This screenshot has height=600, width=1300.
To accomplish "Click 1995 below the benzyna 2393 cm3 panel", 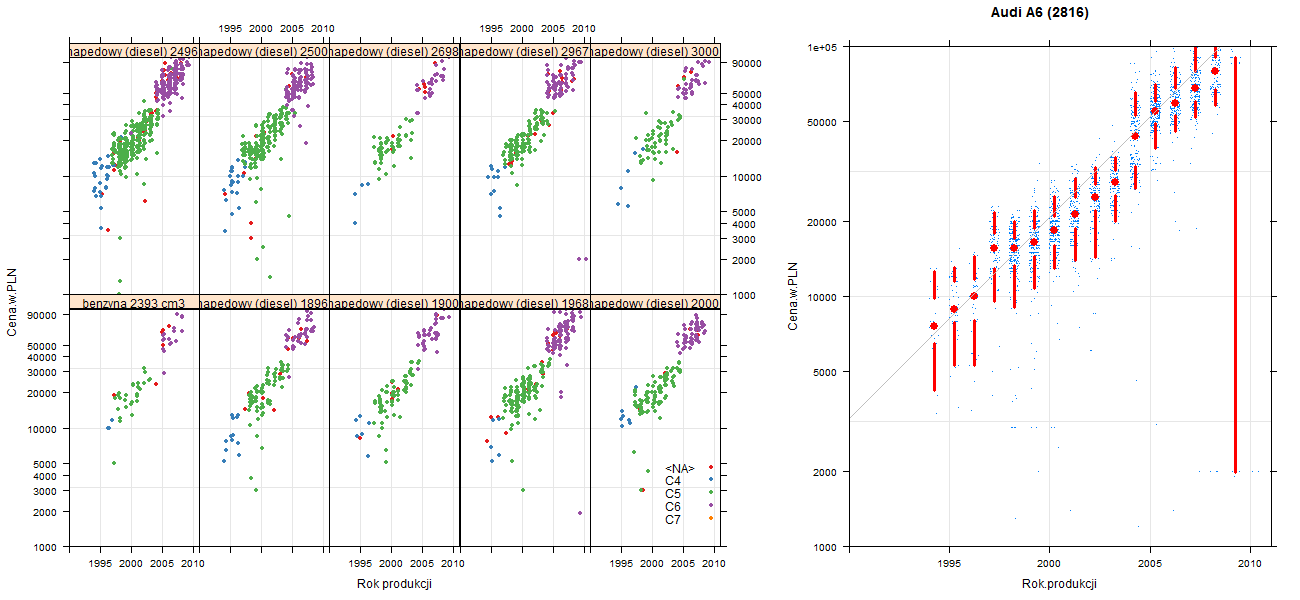I will point(101,564).
